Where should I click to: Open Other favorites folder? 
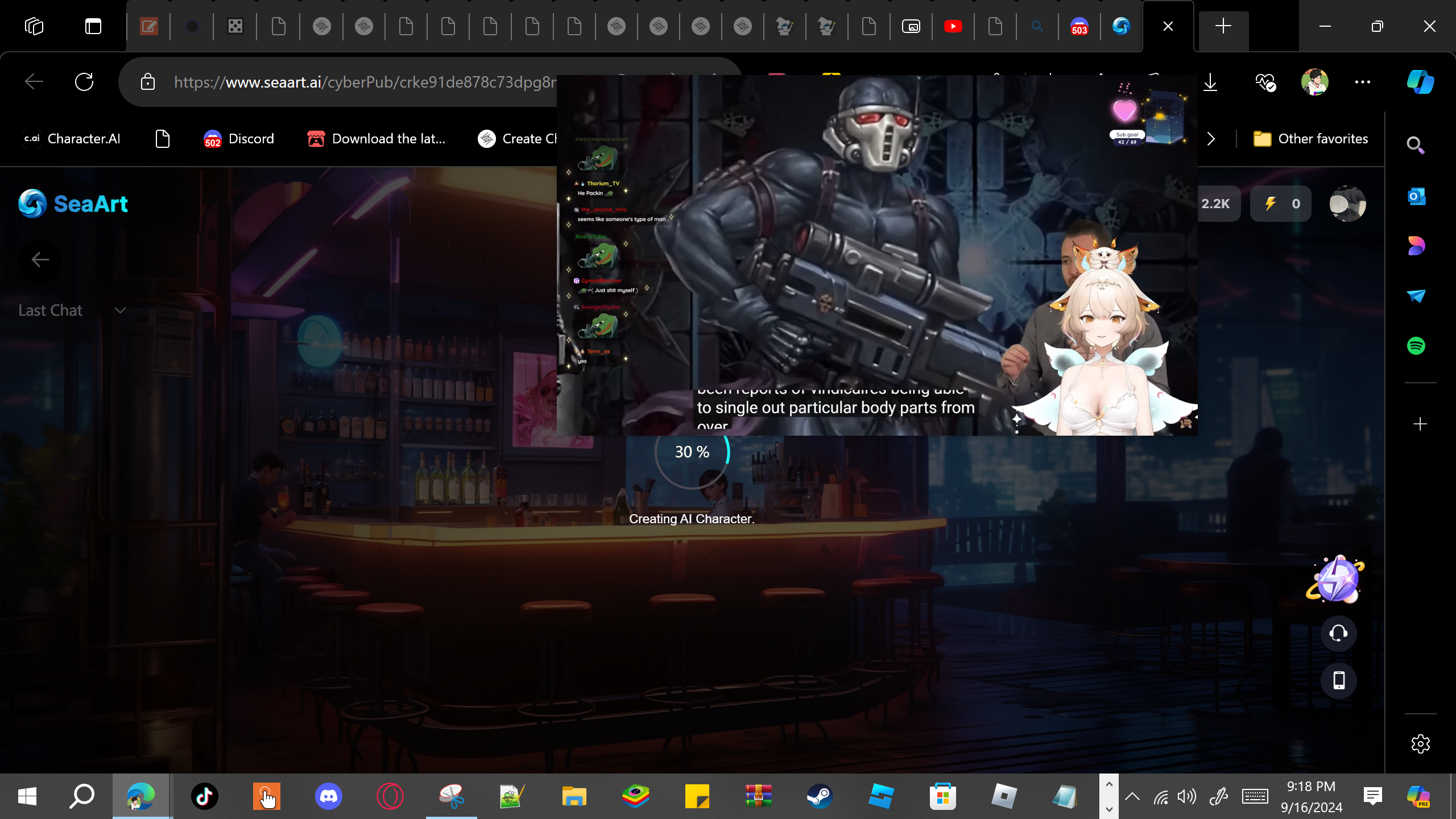click(x=1310, y=139)
